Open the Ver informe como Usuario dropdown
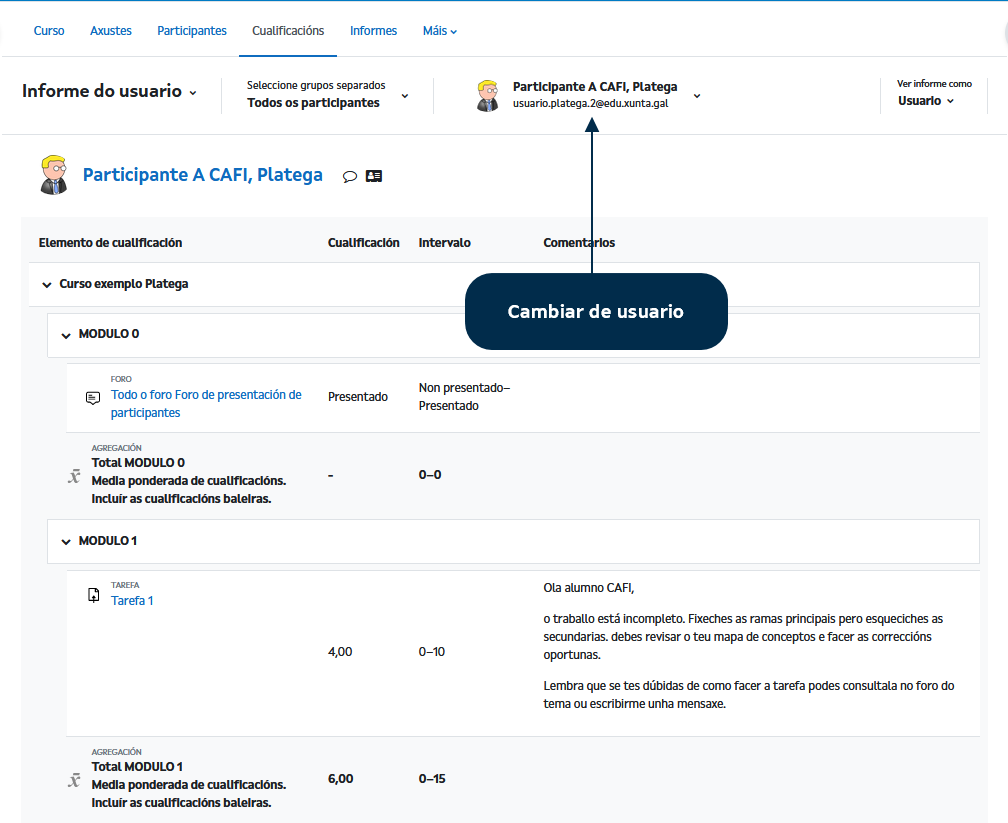This screenshot has width=1008, height=823. point(926,101)
